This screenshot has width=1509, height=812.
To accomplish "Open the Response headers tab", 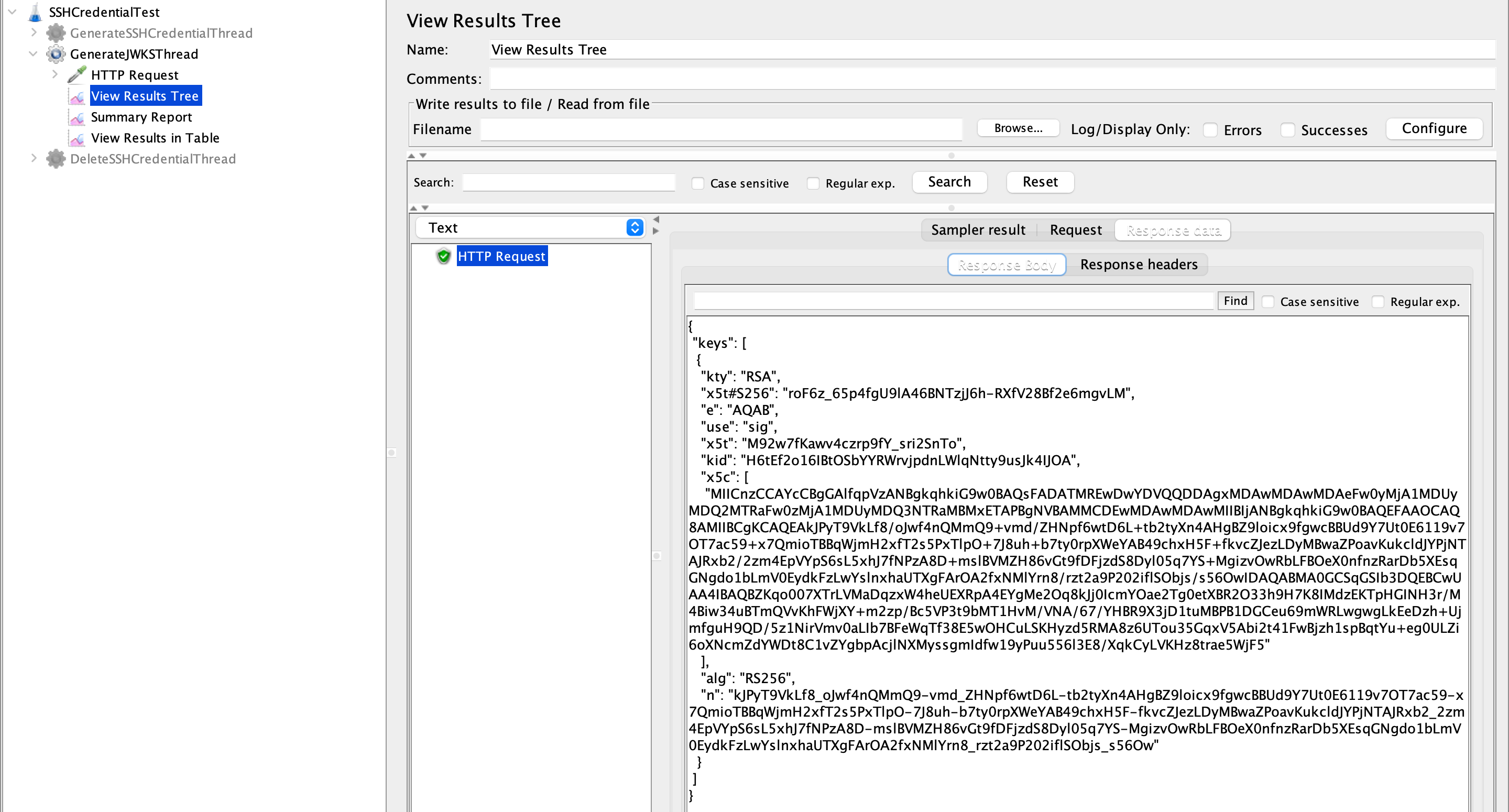I will pyautogui.click(x=1138, y=264).
